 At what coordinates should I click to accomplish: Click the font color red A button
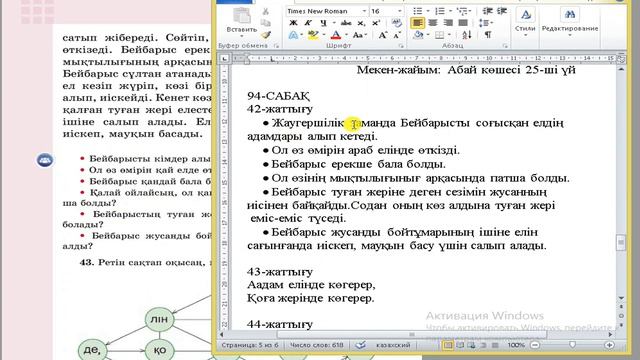point(336,36)
